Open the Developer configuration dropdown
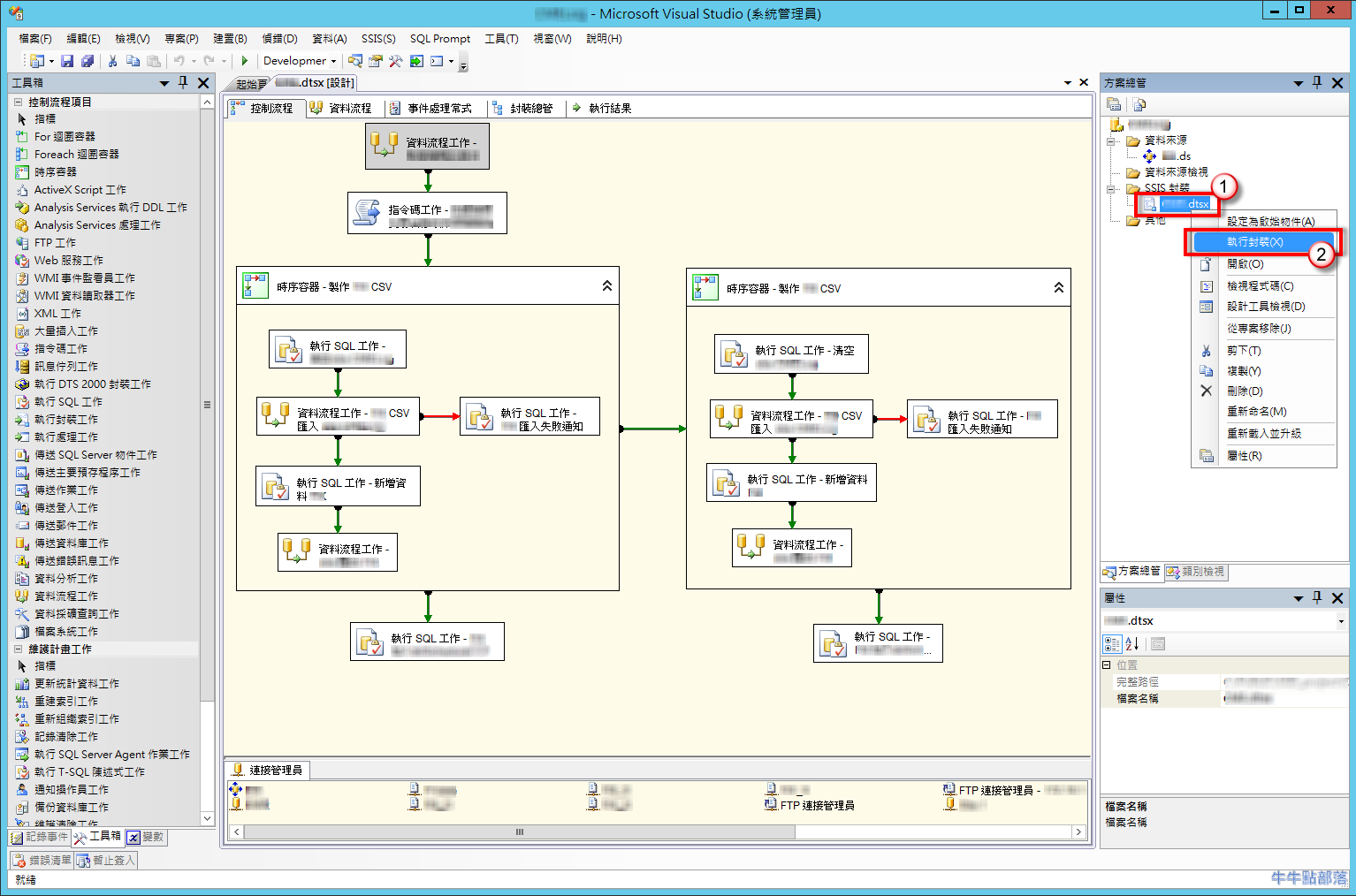1356x896 pixels. click(331, 60)
